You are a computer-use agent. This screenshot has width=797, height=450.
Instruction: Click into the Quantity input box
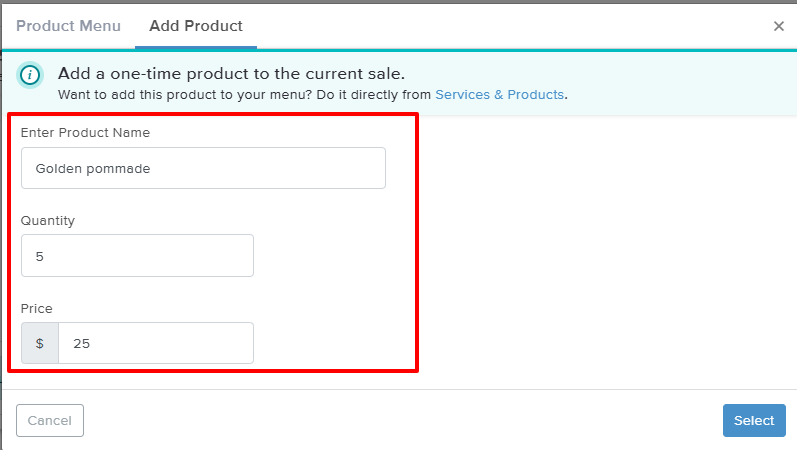[x=150, y=256]
